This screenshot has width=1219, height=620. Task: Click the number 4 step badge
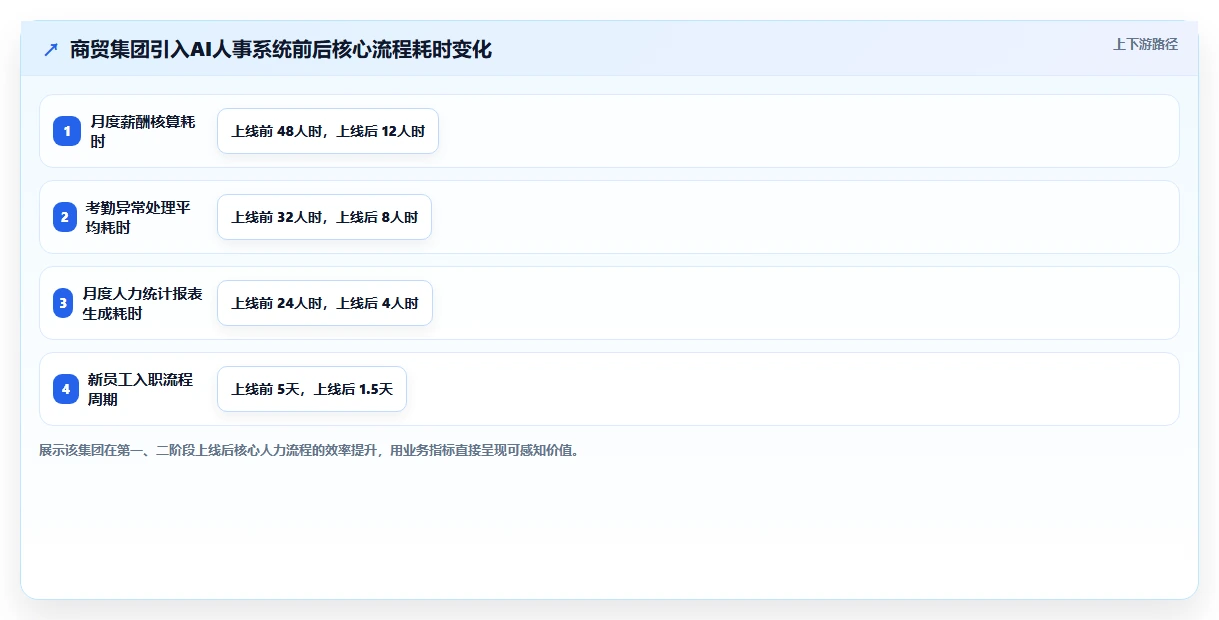(x=66, y=389)
